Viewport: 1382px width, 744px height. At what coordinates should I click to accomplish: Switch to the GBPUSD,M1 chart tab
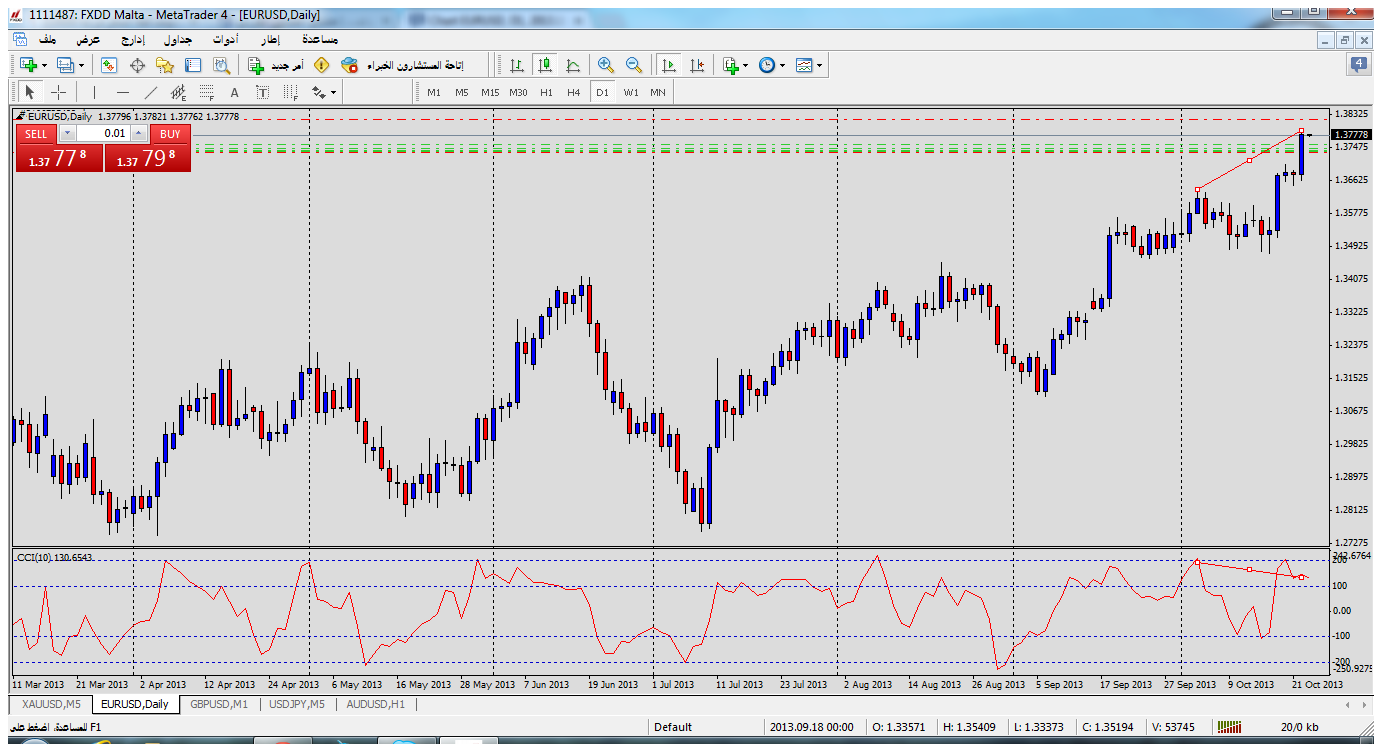coord(219,704)
